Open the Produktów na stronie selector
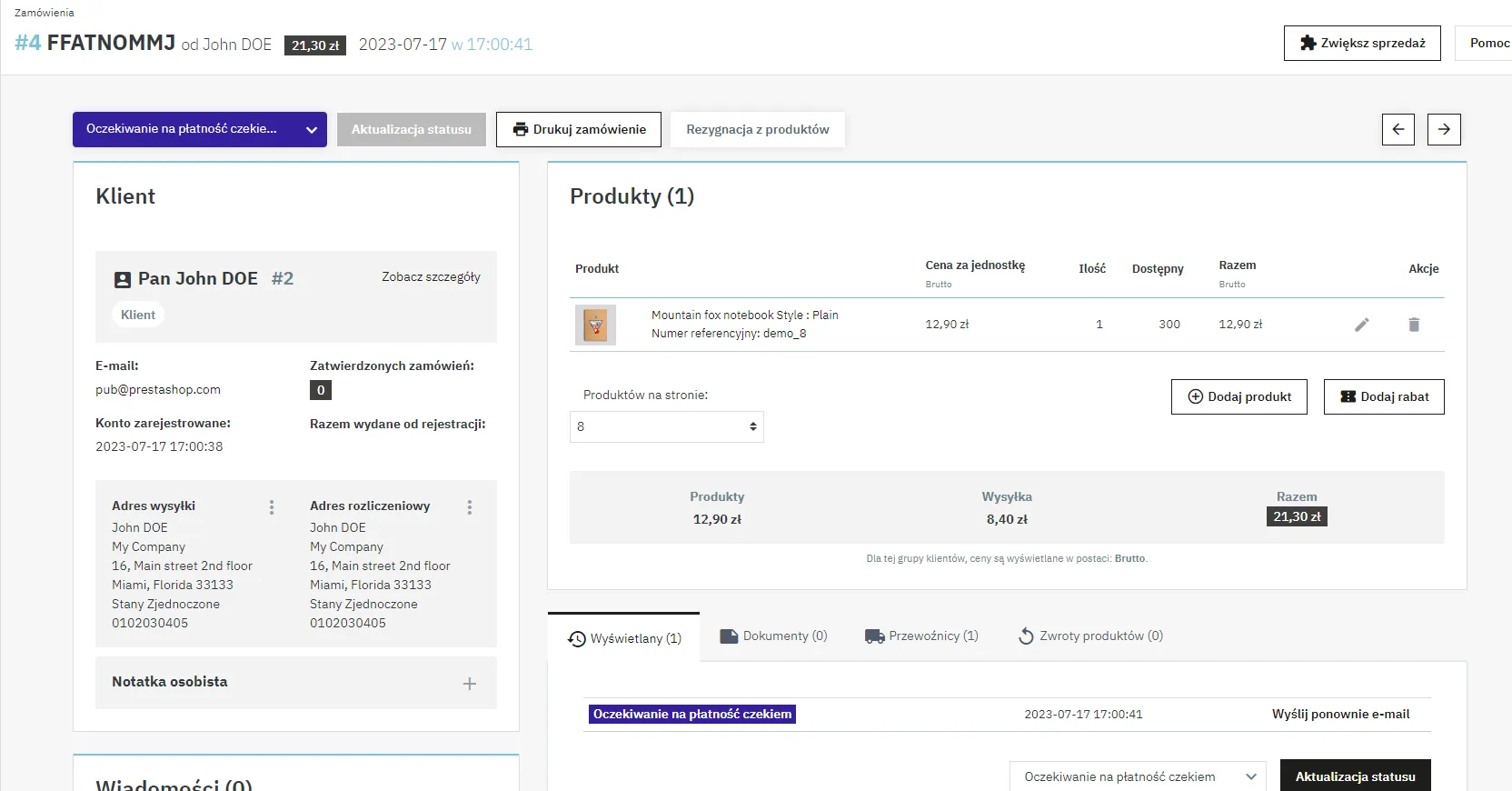This screenshot has width=1512, height=791. coord(666,426)
